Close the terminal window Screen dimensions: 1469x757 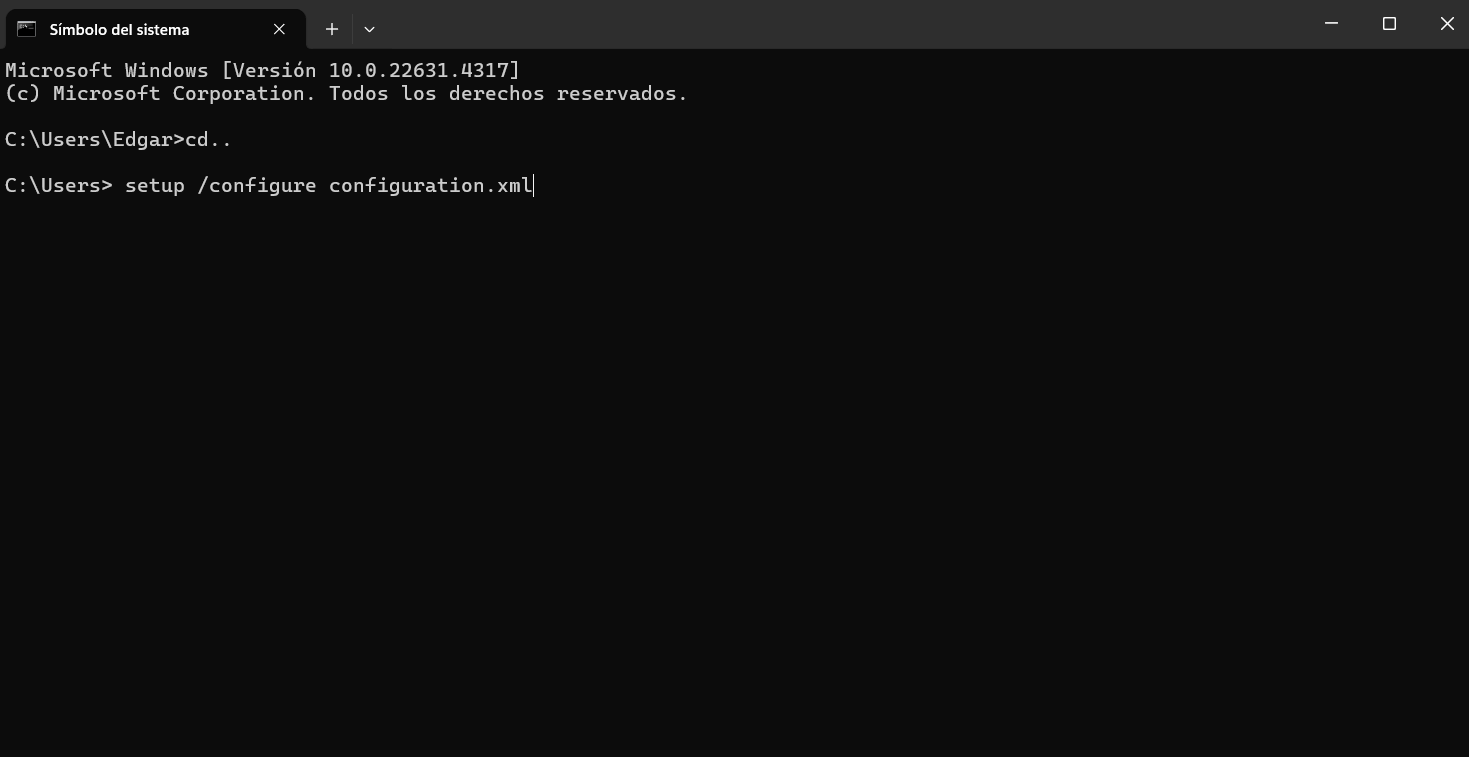1446,24
